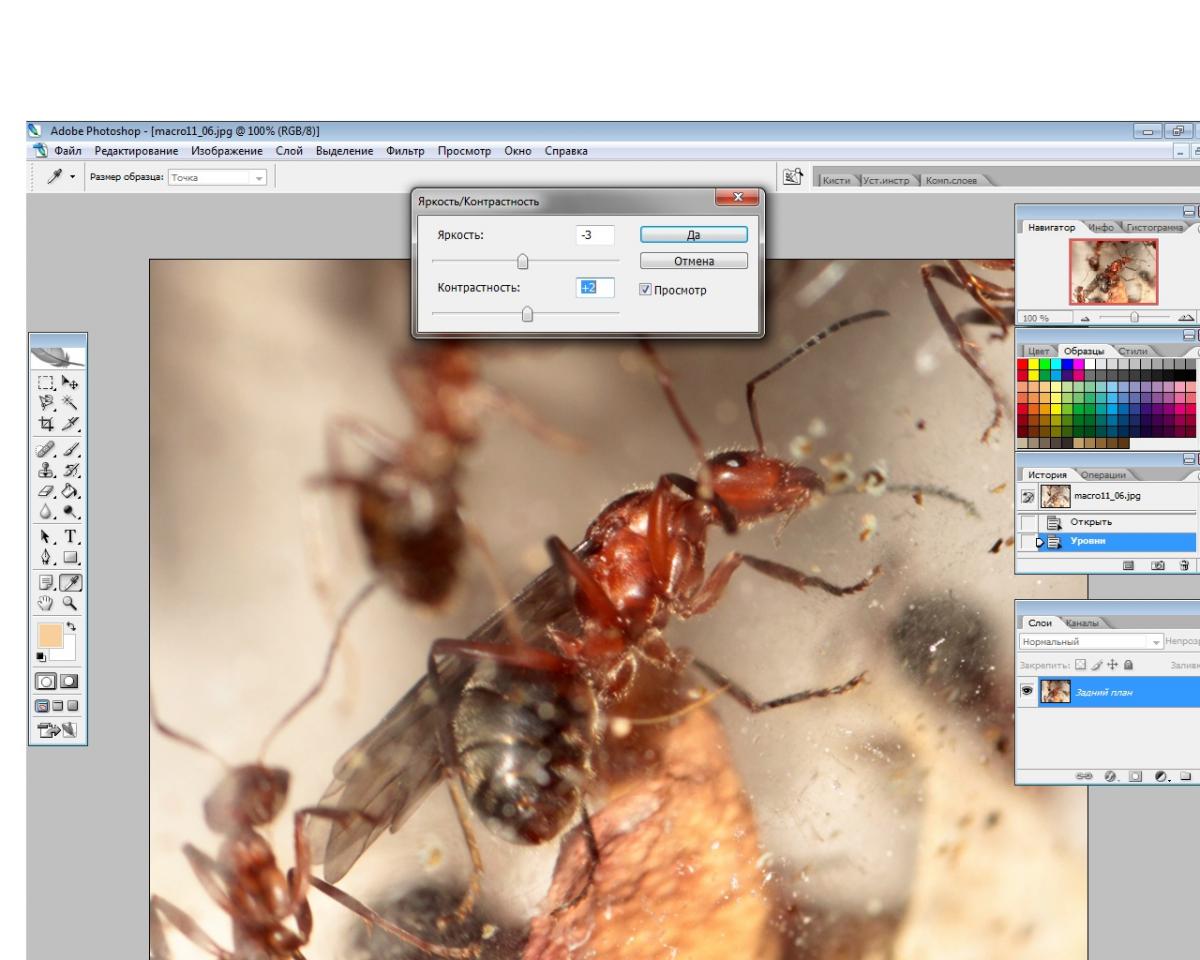The width and height of the screenshot is (1200, 960).
Task: Swap foreground and background colors
Action: pyautogui.click(x=72, y=627)
